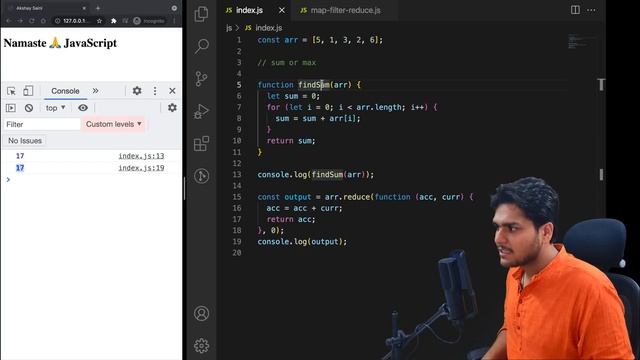Create a live expression with the eye icon
The height and width of the screenshot is (360, 640).
click(83, 108)
